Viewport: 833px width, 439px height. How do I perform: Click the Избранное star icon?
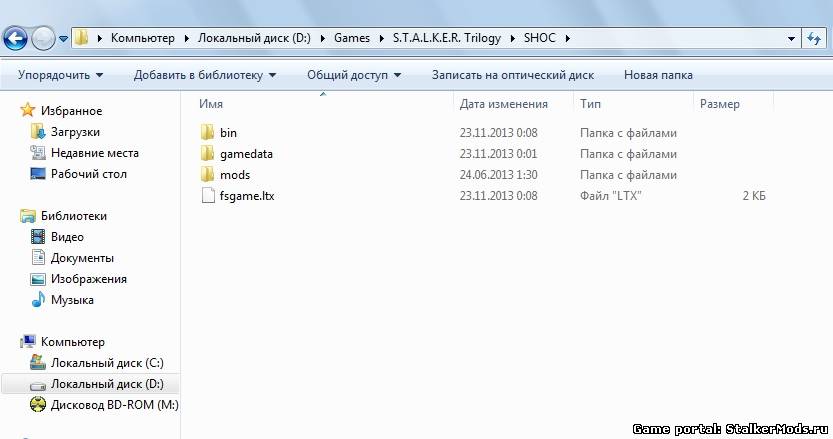[x=28, y=110]
